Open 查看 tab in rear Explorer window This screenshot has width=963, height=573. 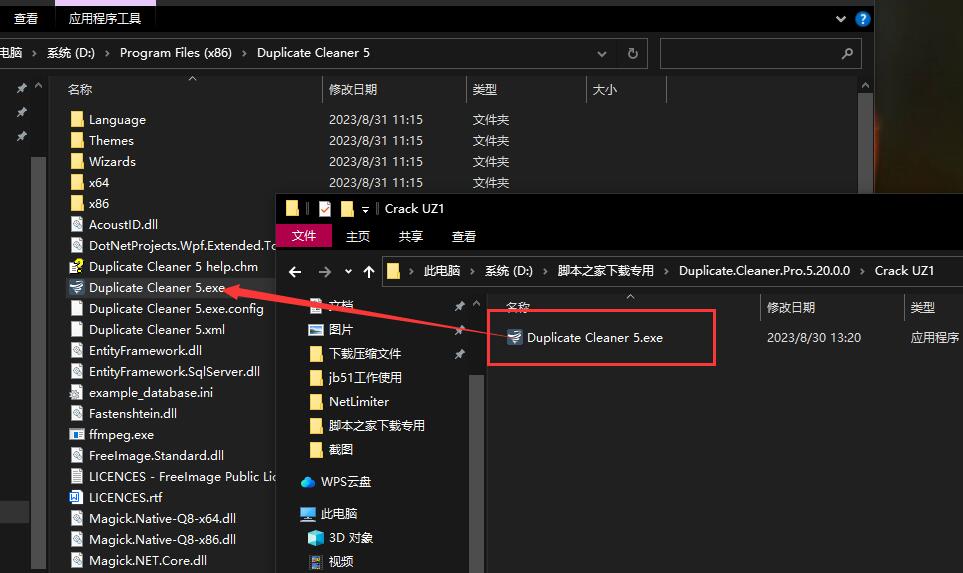click(x=26, y=19)
